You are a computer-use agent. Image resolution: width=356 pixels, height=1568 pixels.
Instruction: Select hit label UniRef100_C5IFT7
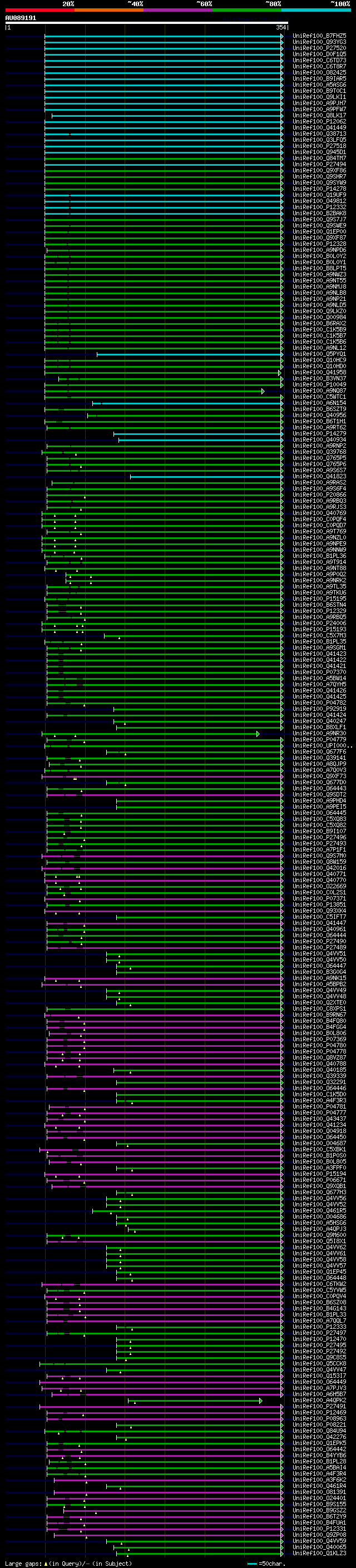pos(319,917)
